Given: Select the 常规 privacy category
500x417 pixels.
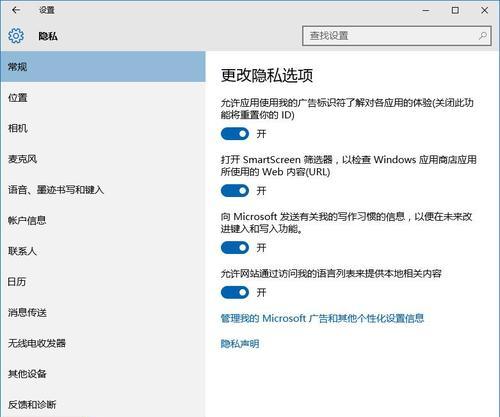Looking at the screenshot, I should 103,67.
